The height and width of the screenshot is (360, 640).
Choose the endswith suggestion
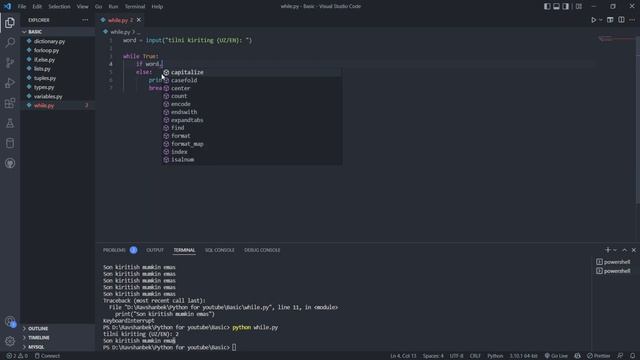[x=251, y=112]
